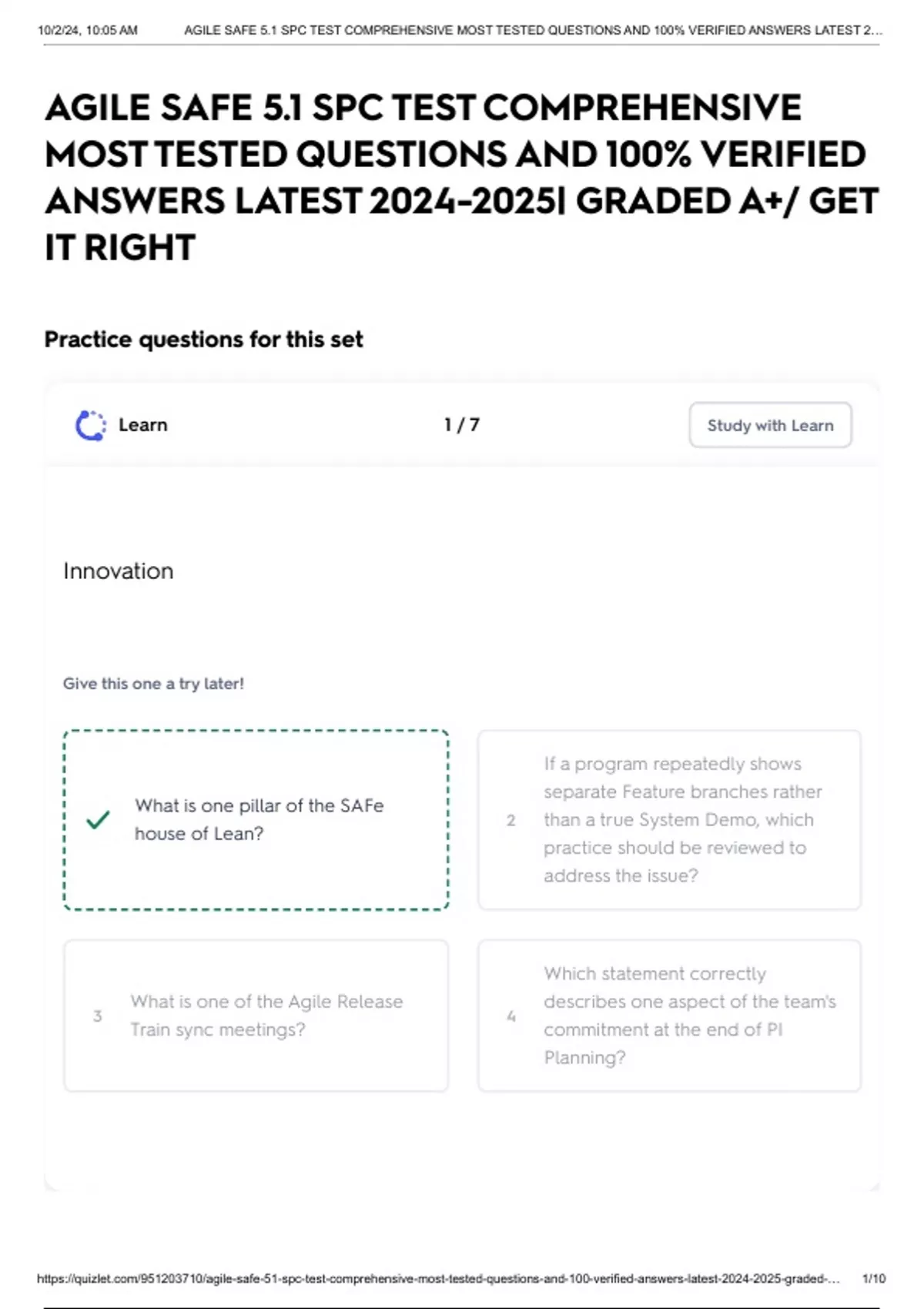Click the 1 / 7 question counter
This screenshot has height=1309, width=924.
click(461, 425)
